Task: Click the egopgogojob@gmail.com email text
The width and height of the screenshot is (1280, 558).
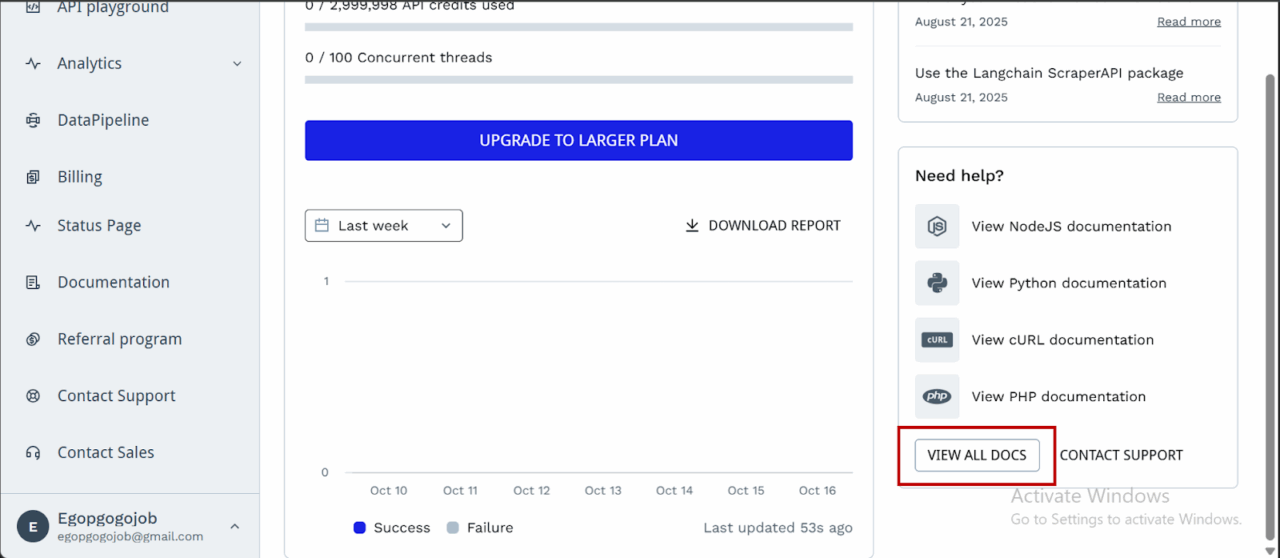Action: click(130, 537)
